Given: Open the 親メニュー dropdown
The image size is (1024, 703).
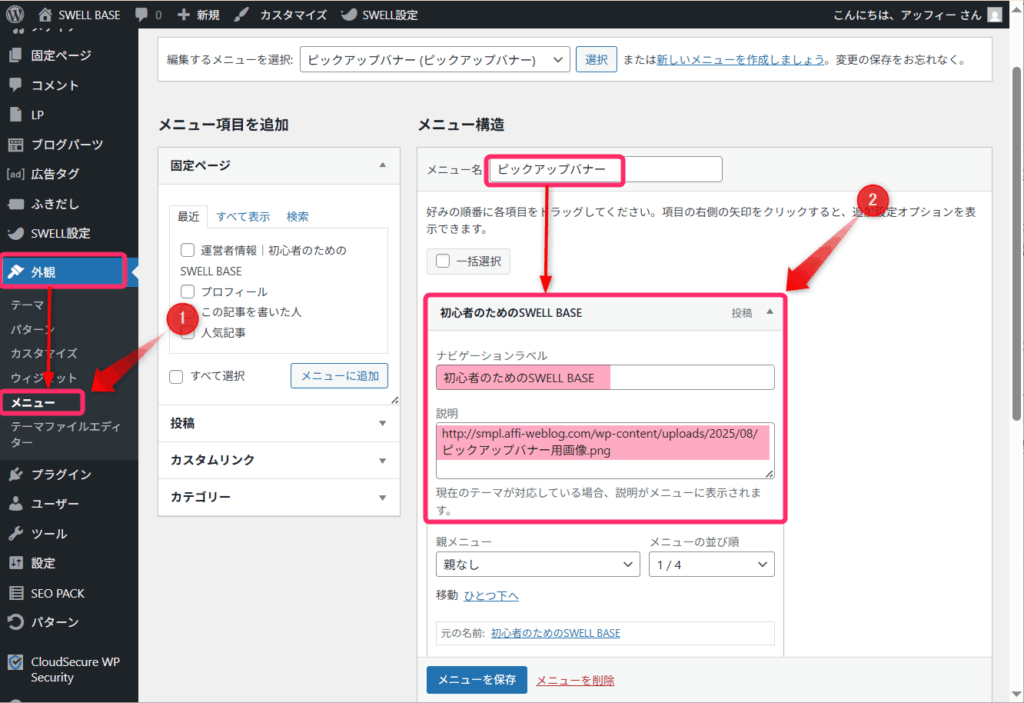Looking at the screenshot, I should tap(537, 565).
